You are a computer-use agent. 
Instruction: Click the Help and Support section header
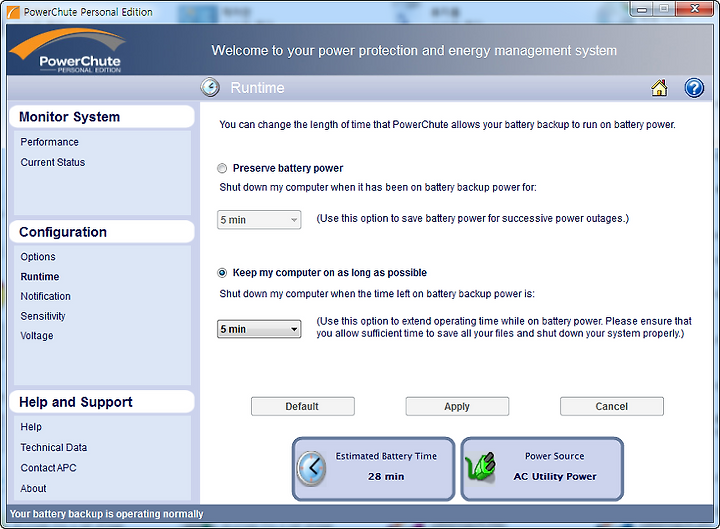(101, 402)
